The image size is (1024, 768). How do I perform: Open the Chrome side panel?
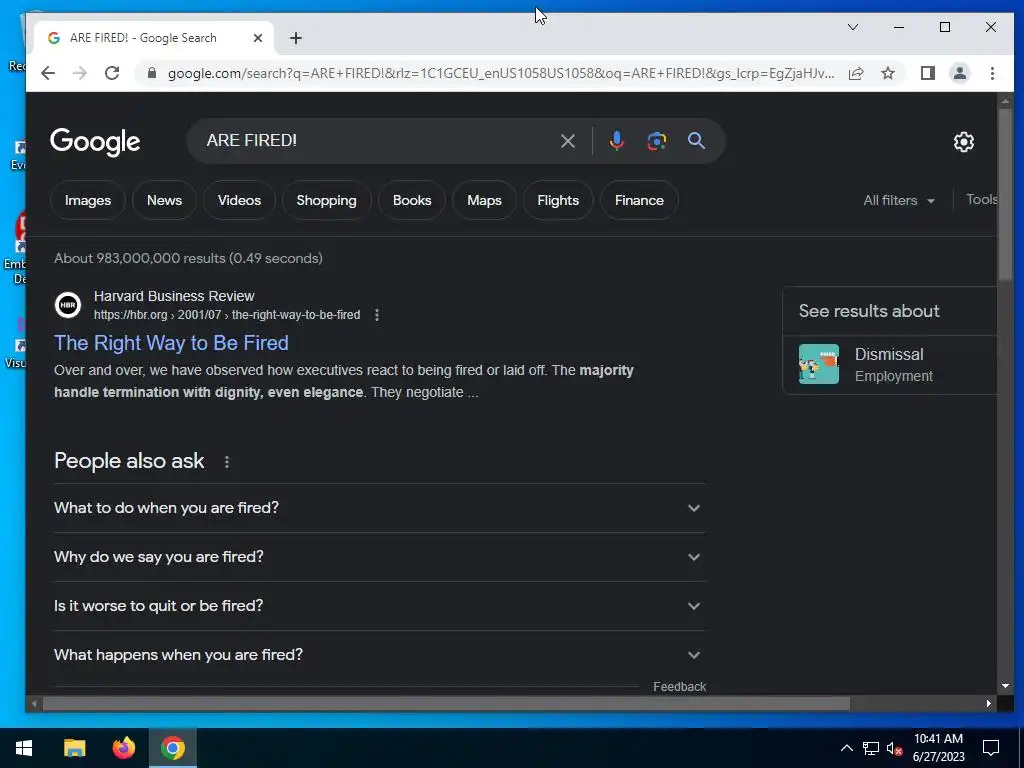click(928, 73)
